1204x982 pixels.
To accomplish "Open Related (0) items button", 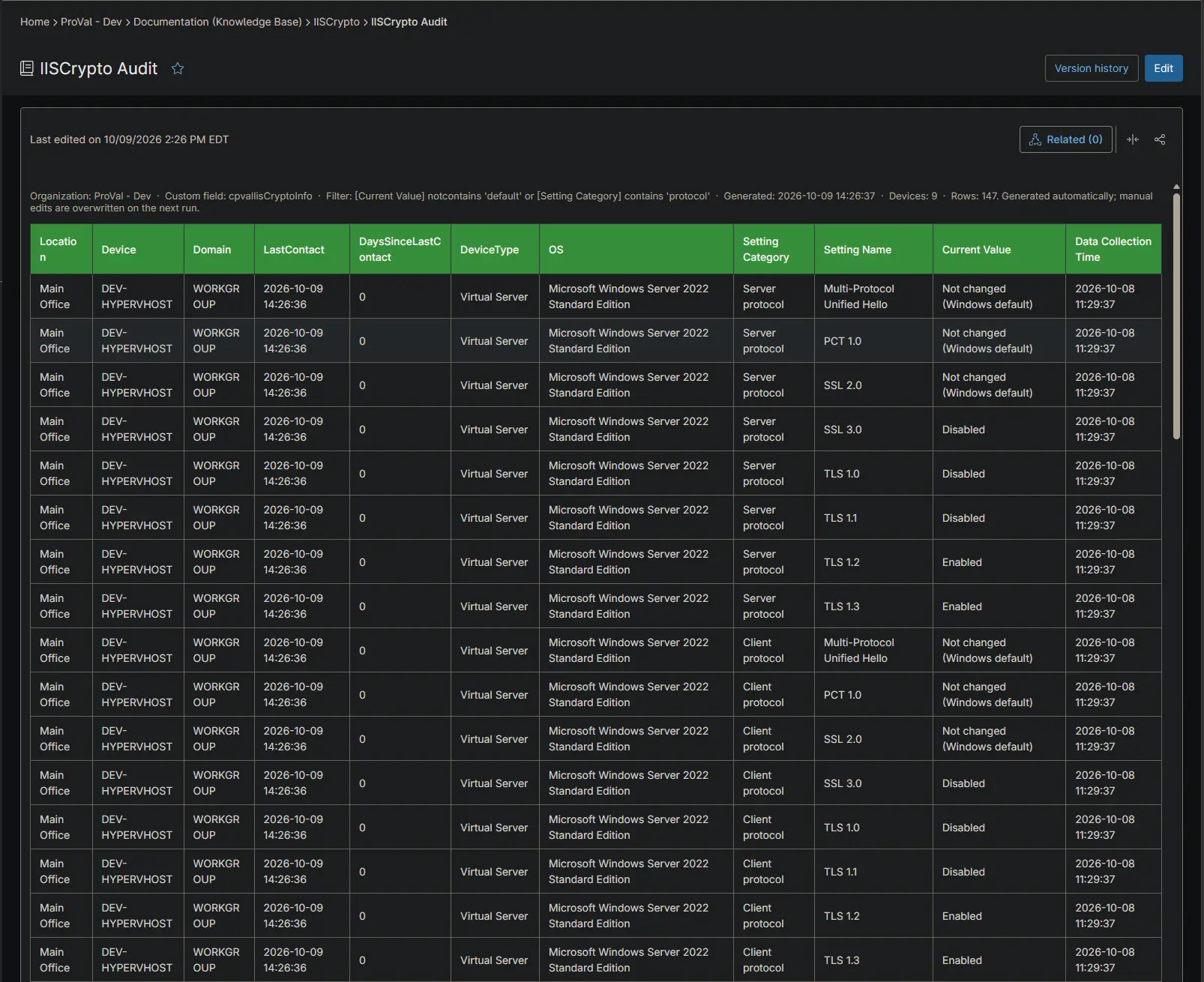I will coord(1065,139).
